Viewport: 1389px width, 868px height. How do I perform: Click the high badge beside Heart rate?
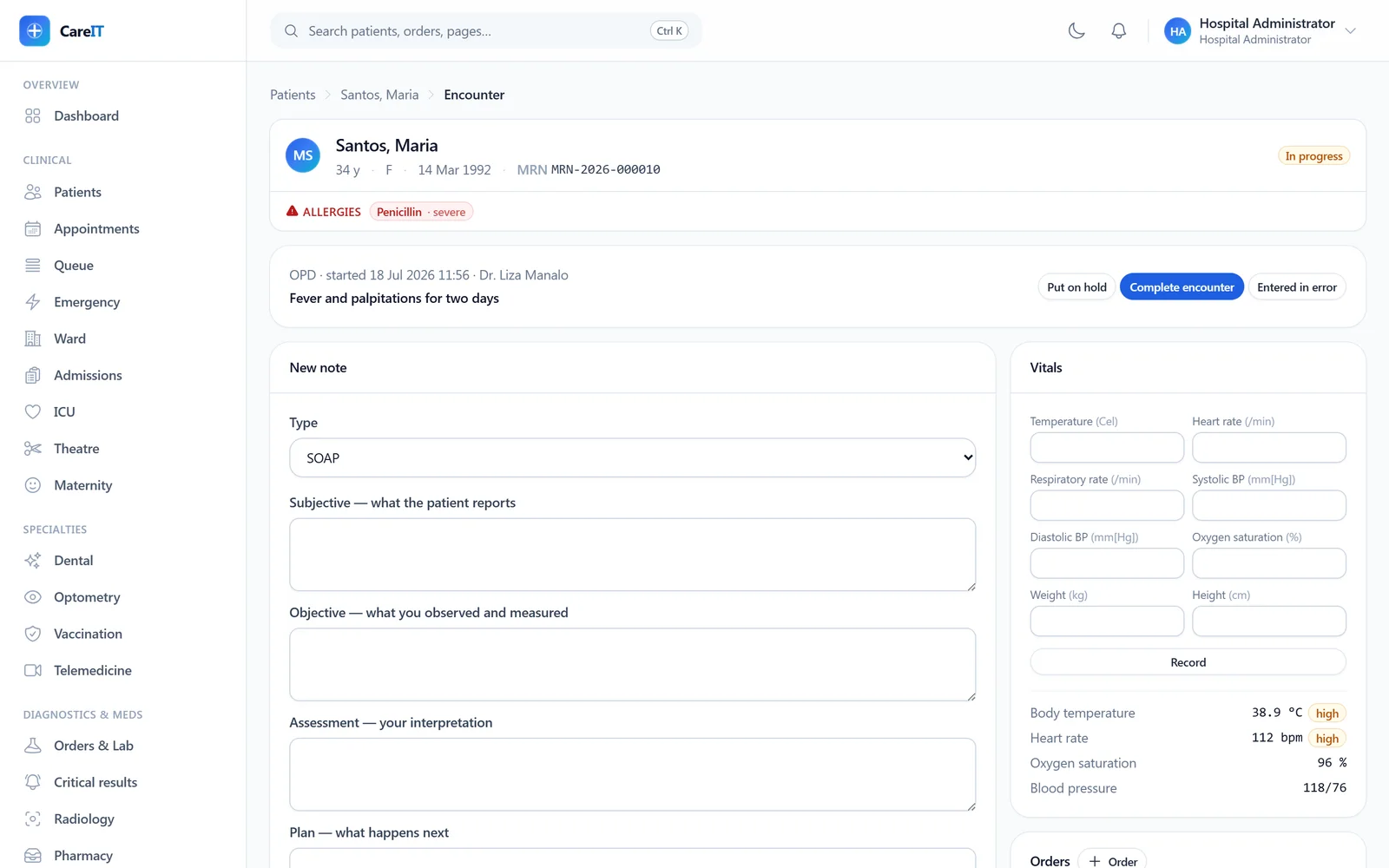point(1327,739)
